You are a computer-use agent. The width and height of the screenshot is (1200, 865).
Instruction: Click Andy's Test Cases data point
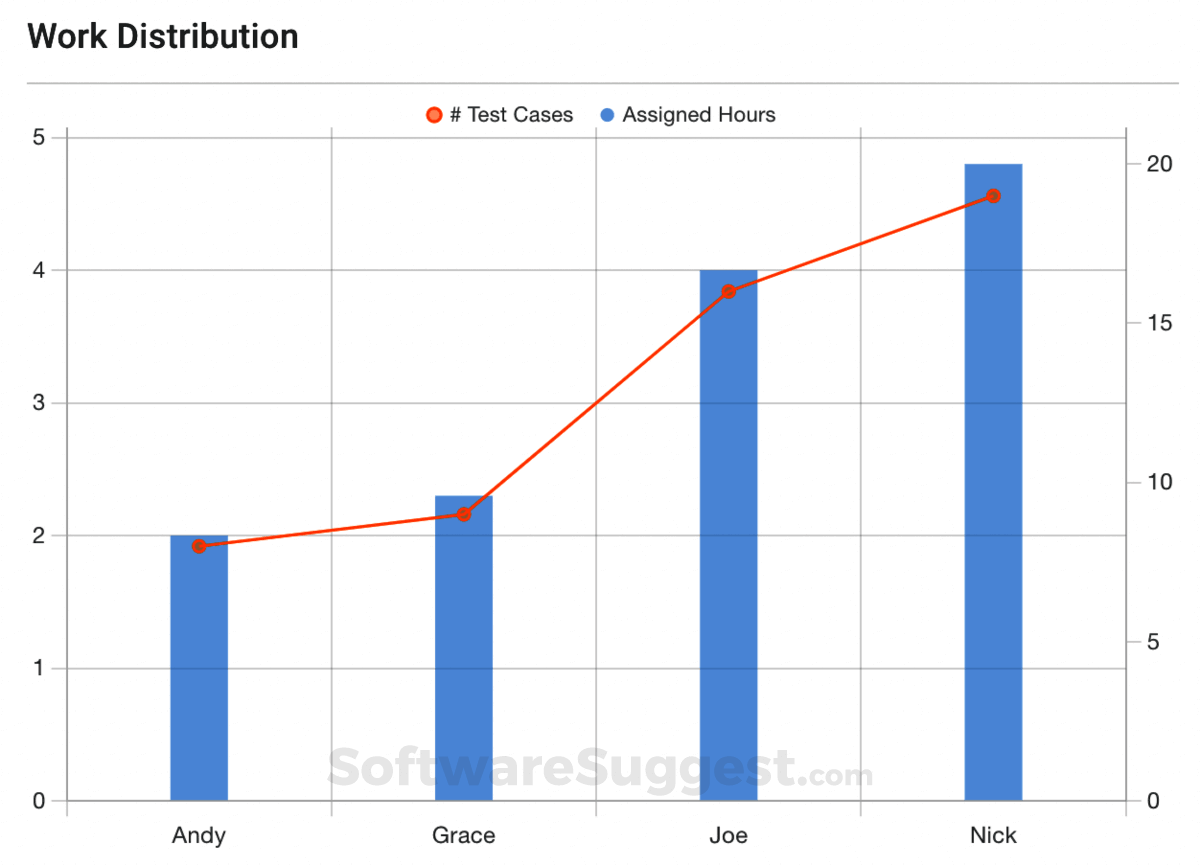click(x=199, y=546)
